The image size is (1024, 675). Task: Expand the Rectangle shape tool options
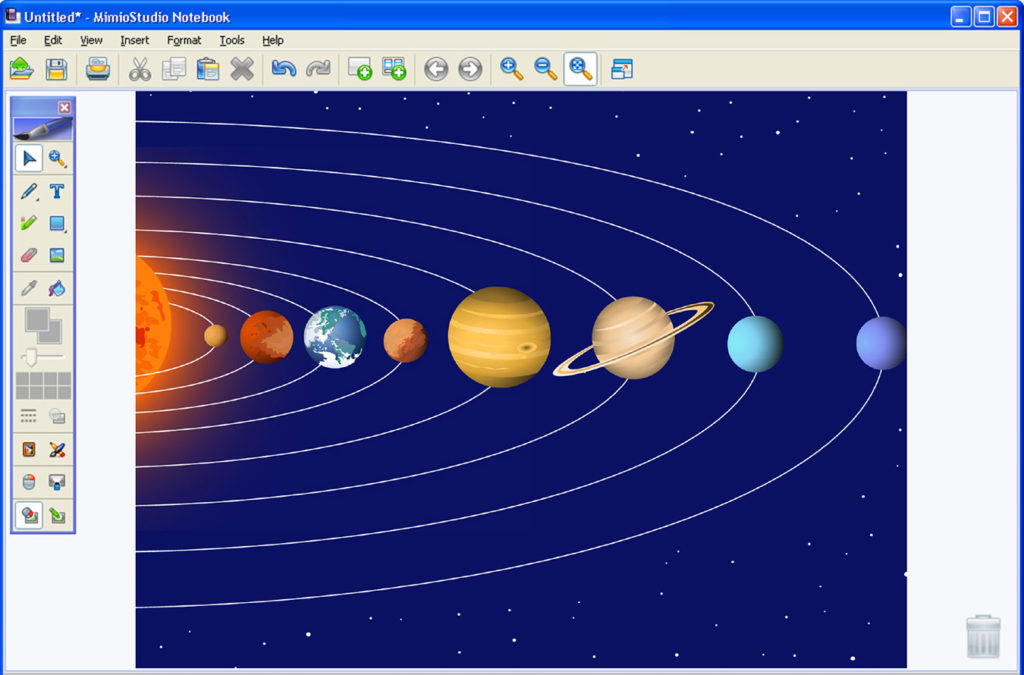point(66,231)
